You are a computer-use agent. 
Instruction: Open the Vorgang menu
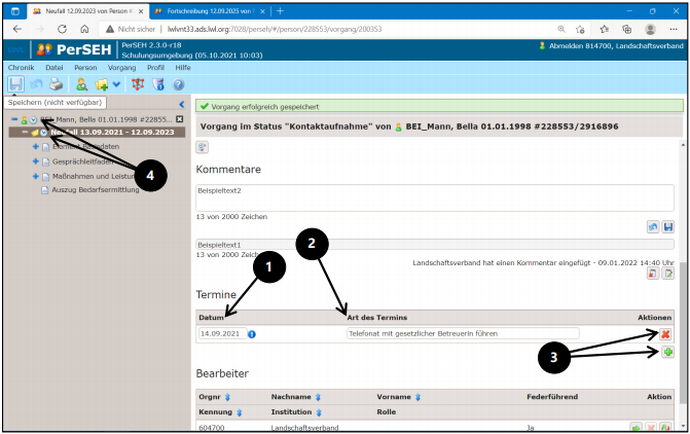[x=122, y=67]
